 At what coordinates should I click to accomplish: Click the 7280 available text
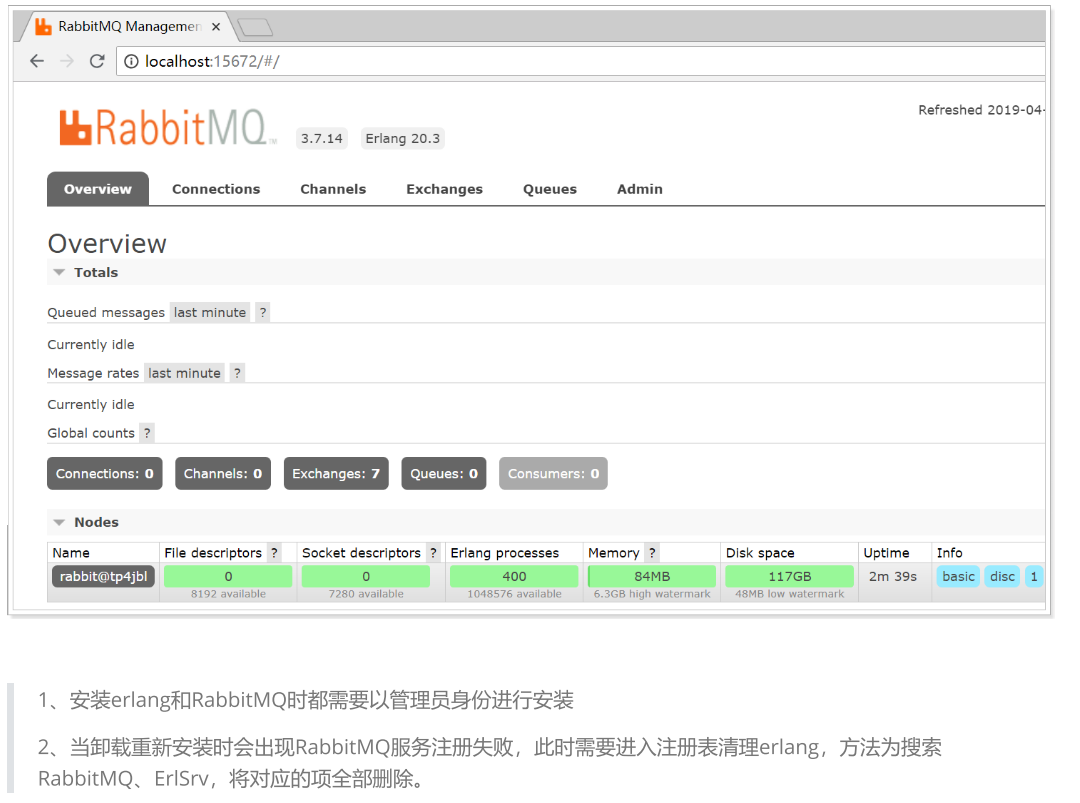coord(366,594)
